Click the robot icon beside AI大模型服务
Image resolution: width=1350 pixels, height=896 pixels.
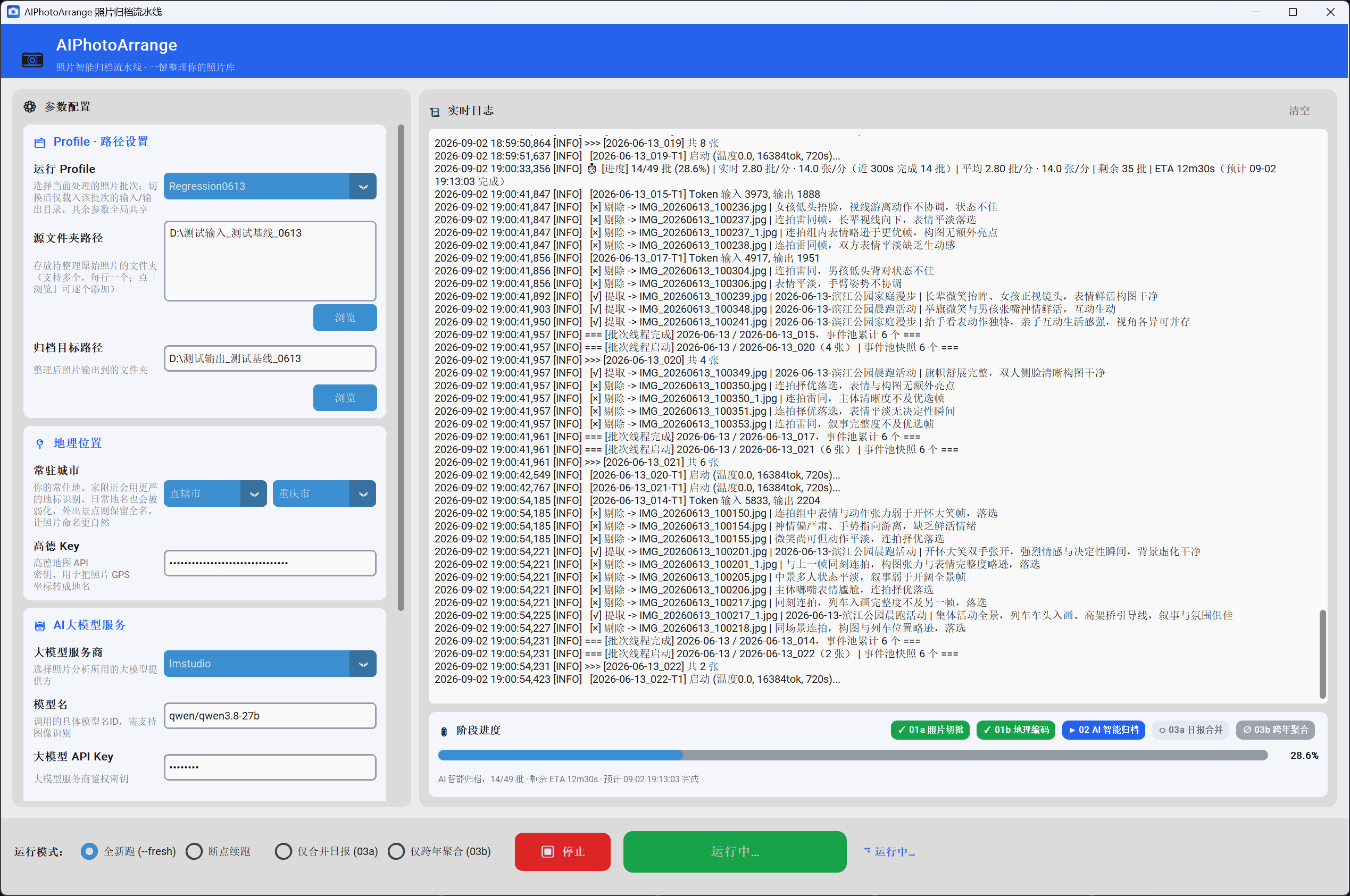[39, 626]
